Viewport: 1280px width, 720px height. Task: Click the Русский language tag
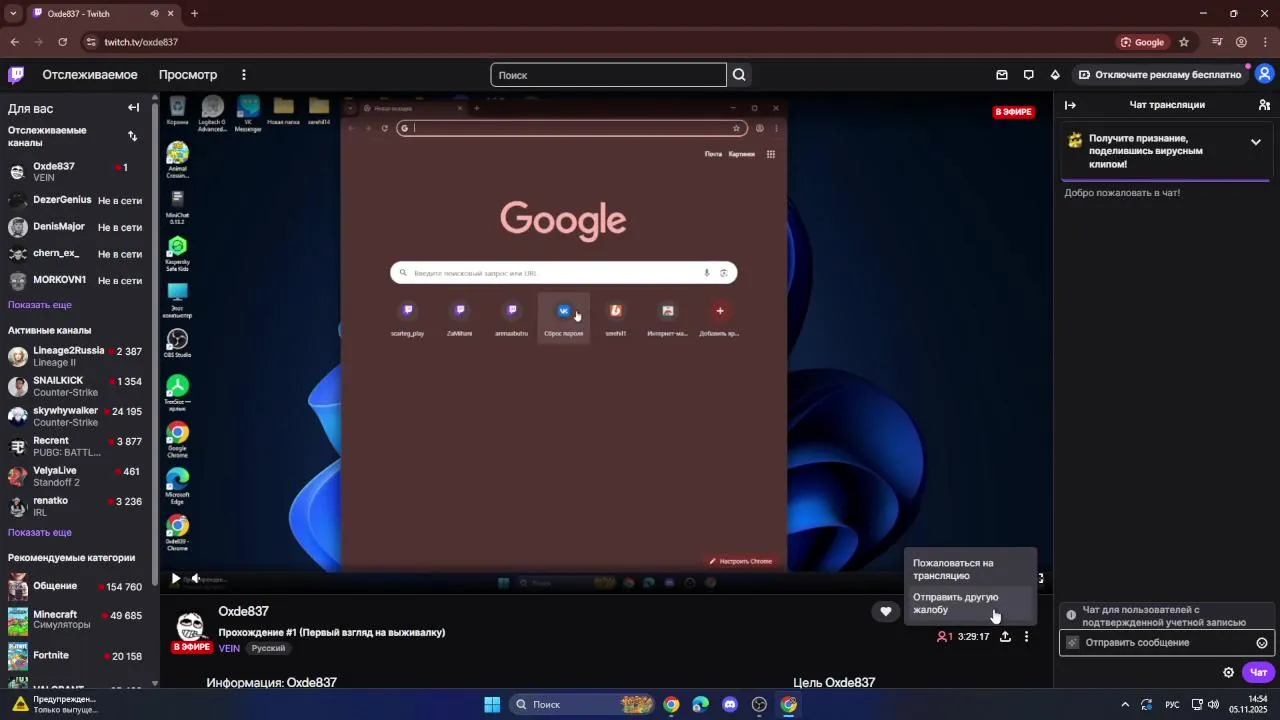(268, 648)
